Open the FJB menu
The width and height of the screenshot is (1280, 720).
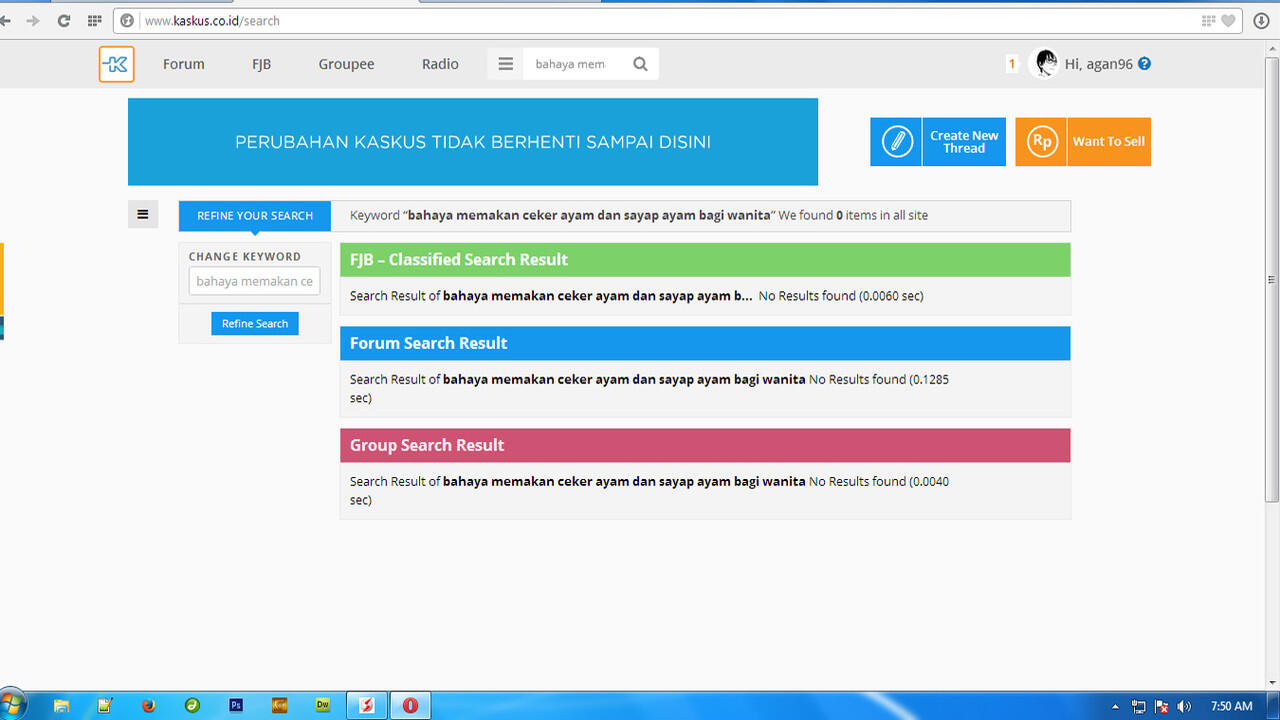[262, 64]
